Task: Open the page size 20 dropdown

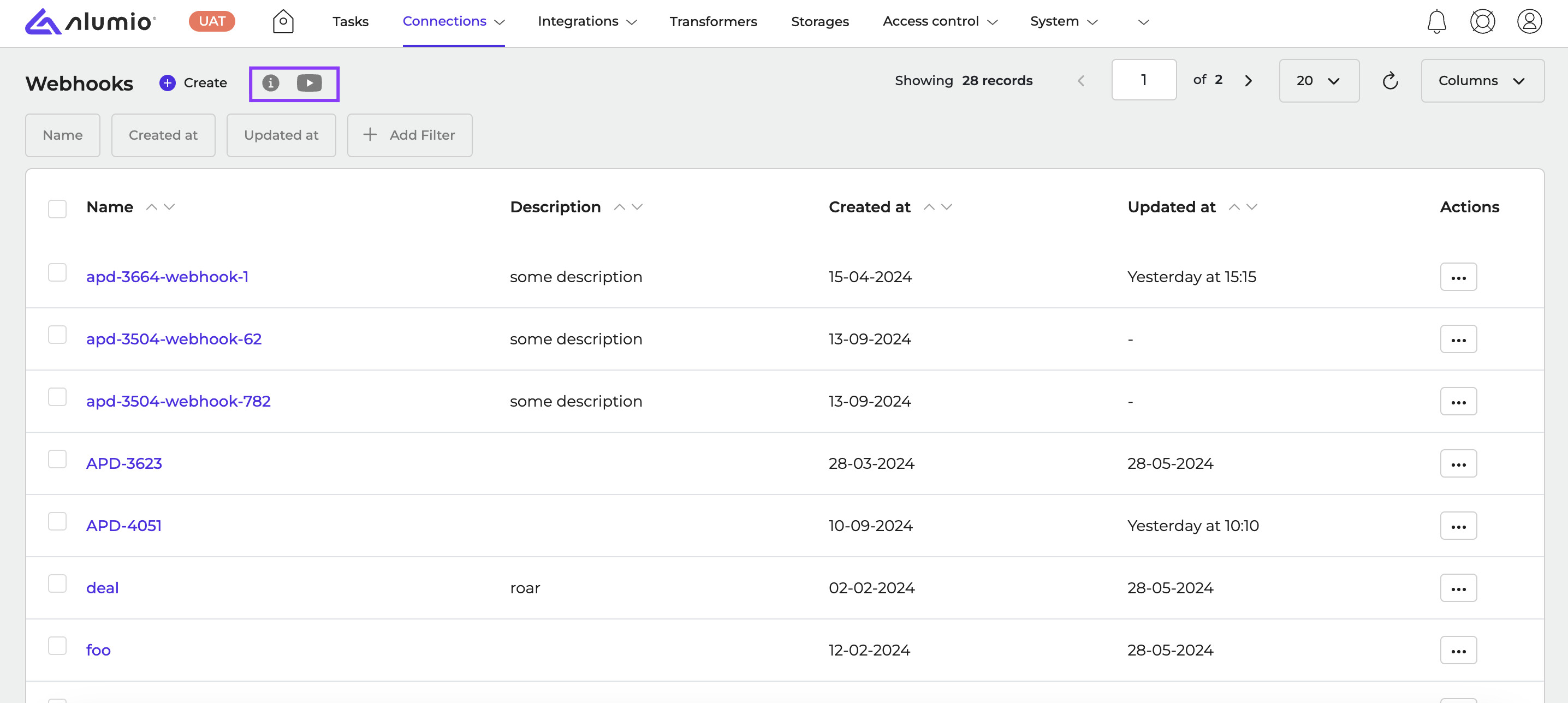Action: [x=1318, y=81]
